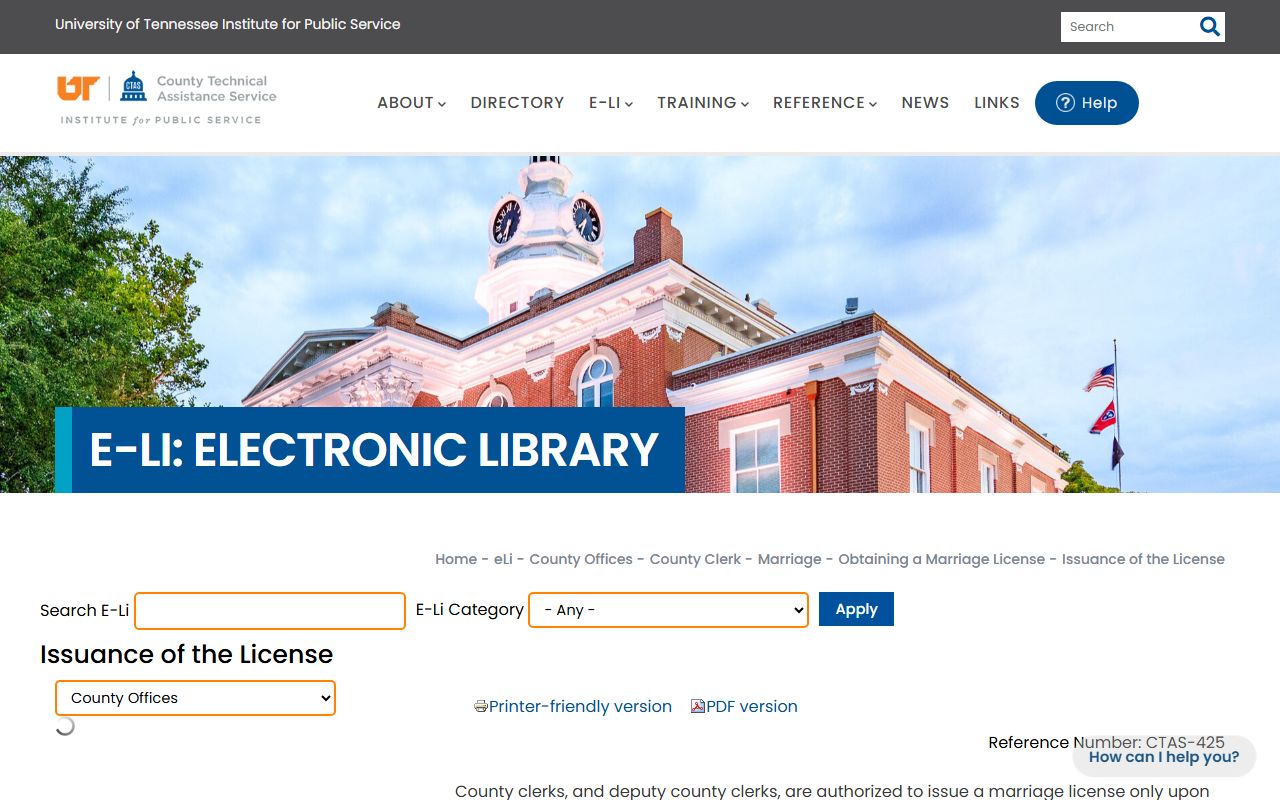Click the Help button
This screenshot has width=1280, height=800.
pos(1086,103)
